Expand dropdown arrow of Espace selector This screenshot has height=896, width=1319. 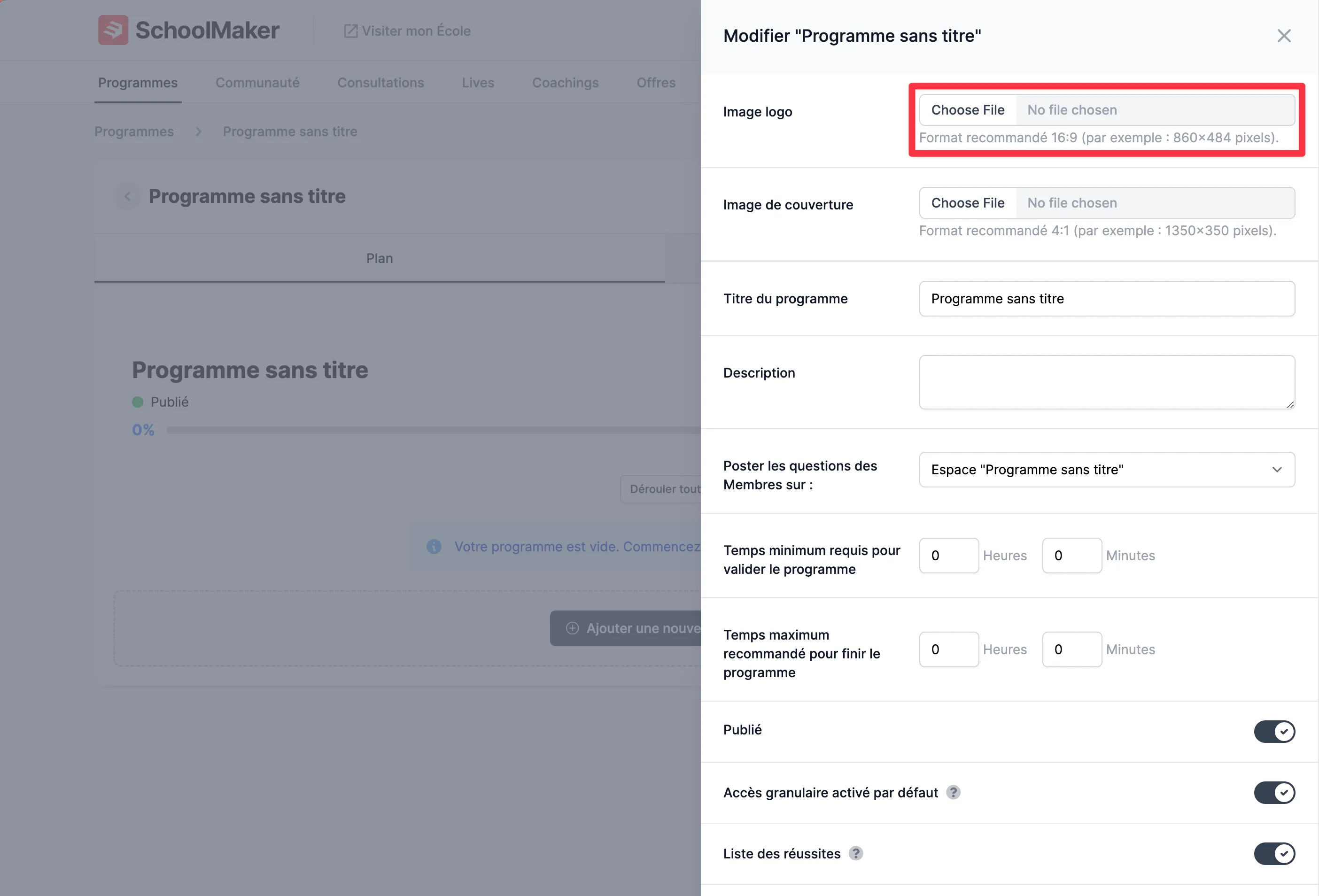1276,470
